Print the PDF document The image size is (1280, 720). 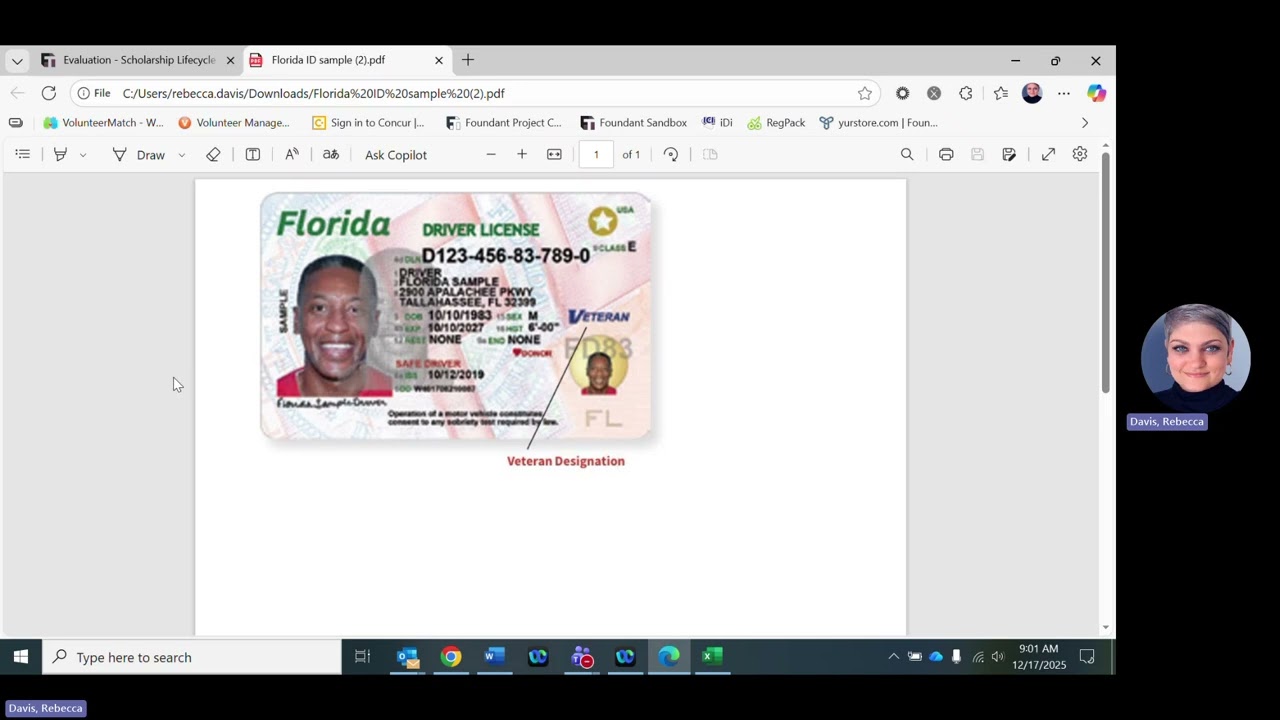(x=946, y=154)
